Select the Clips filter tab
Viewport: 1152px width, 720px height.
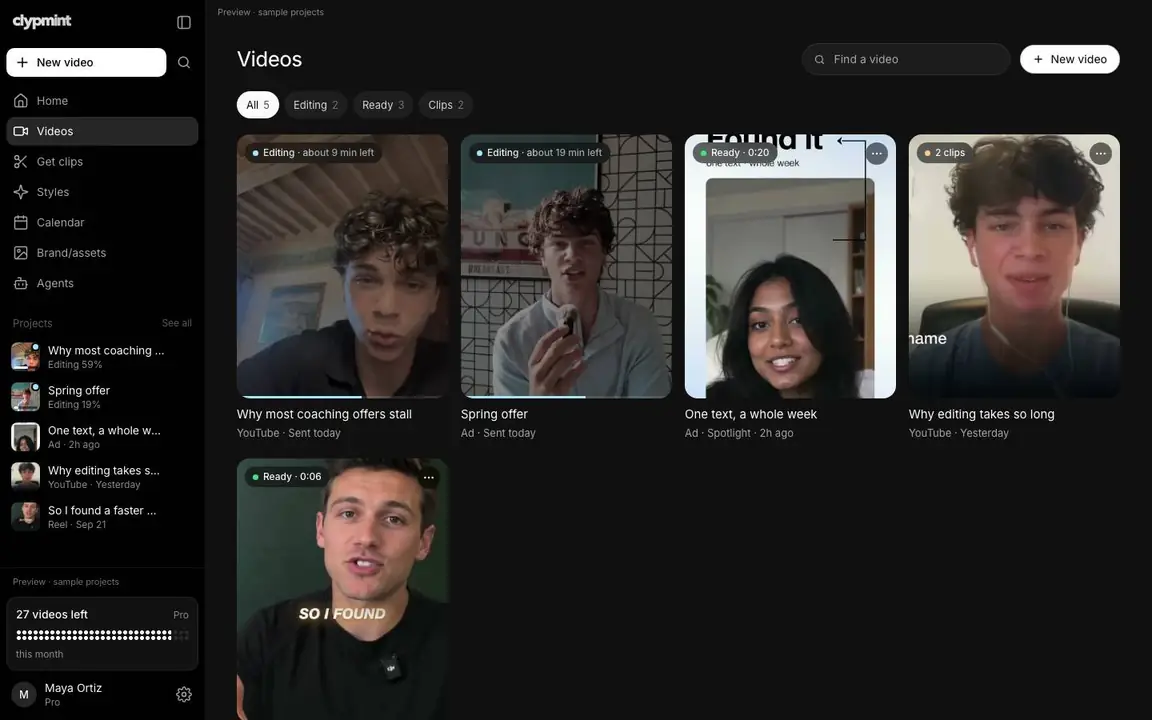(x=445, y=105)
